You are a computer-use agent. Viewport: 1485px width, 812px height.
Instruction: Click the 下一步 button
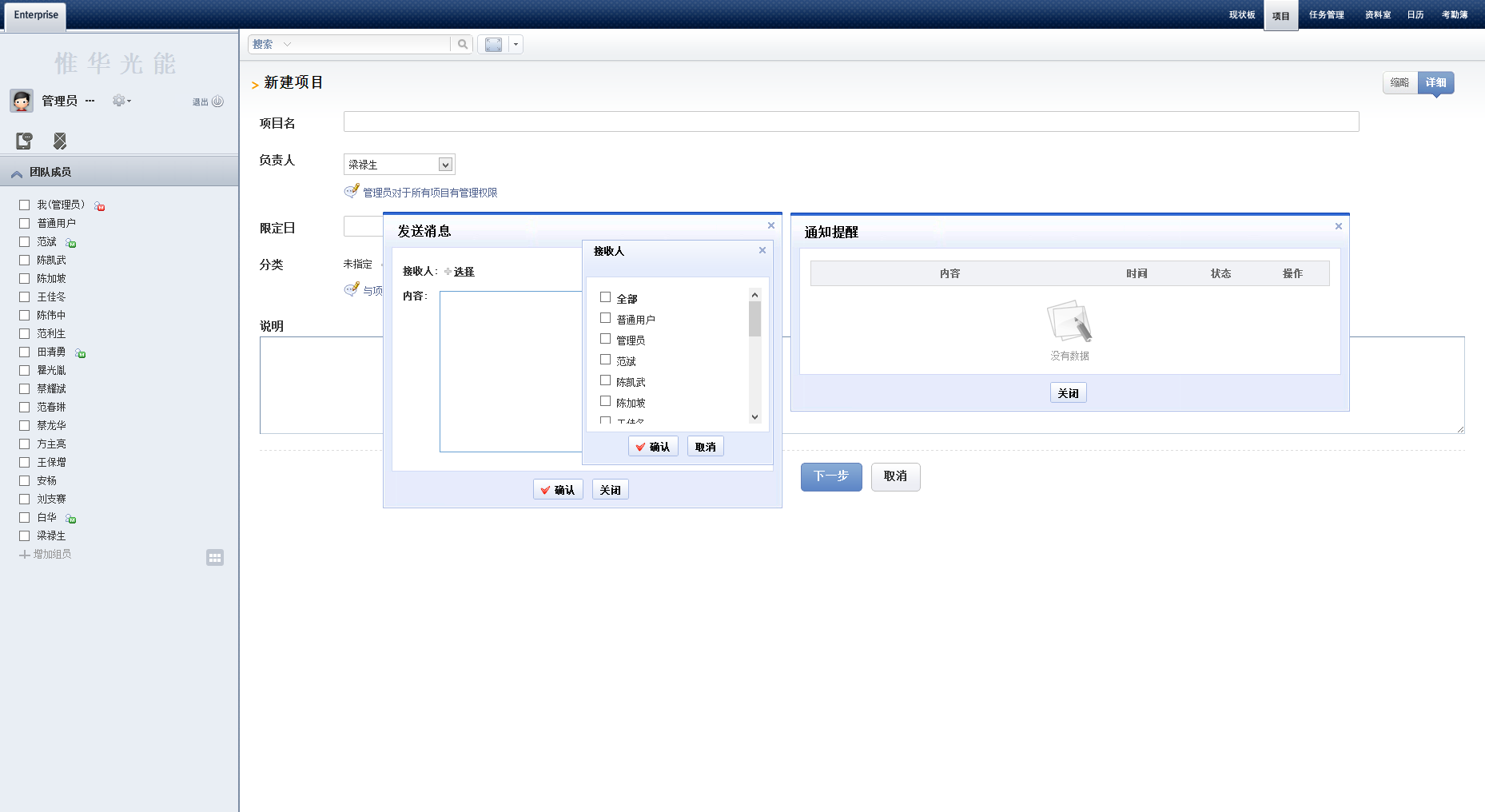point(831,476)
